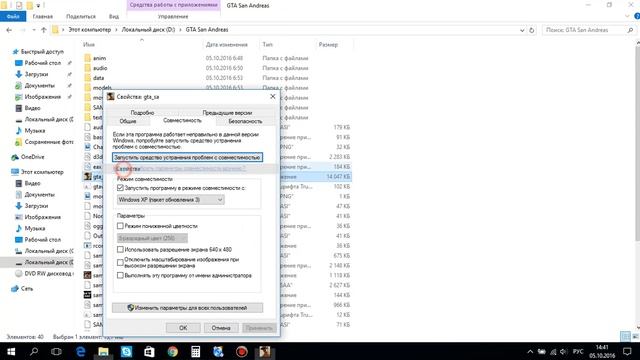Image resolution: width=640 pixels, height=360 pixels.
Task: Go up one folder level arrow
Action: tap(44, 30)
